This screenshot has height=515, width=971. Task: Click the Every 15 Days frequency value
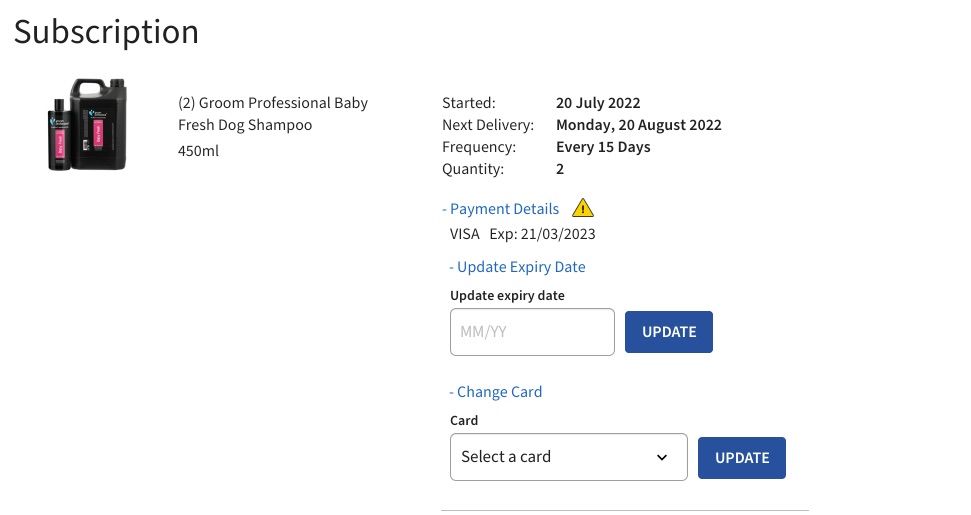(x=603, y=147)
